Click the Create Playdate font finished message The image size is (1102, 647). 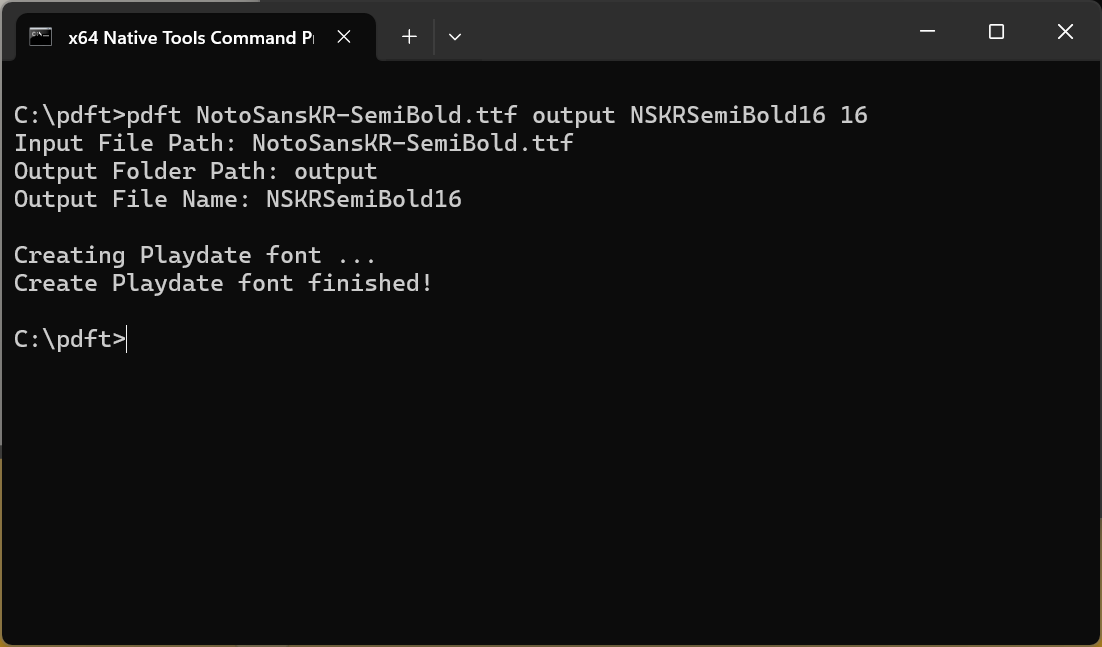pyautogui.click(x=222, y=283)
